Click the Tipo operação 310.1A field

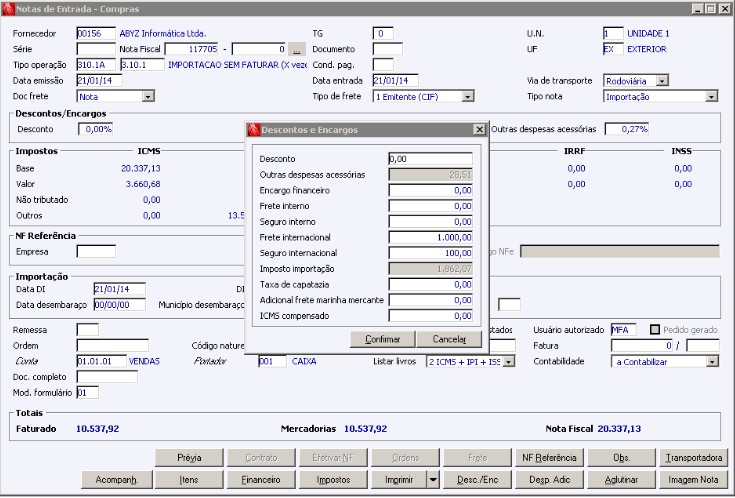97,65
